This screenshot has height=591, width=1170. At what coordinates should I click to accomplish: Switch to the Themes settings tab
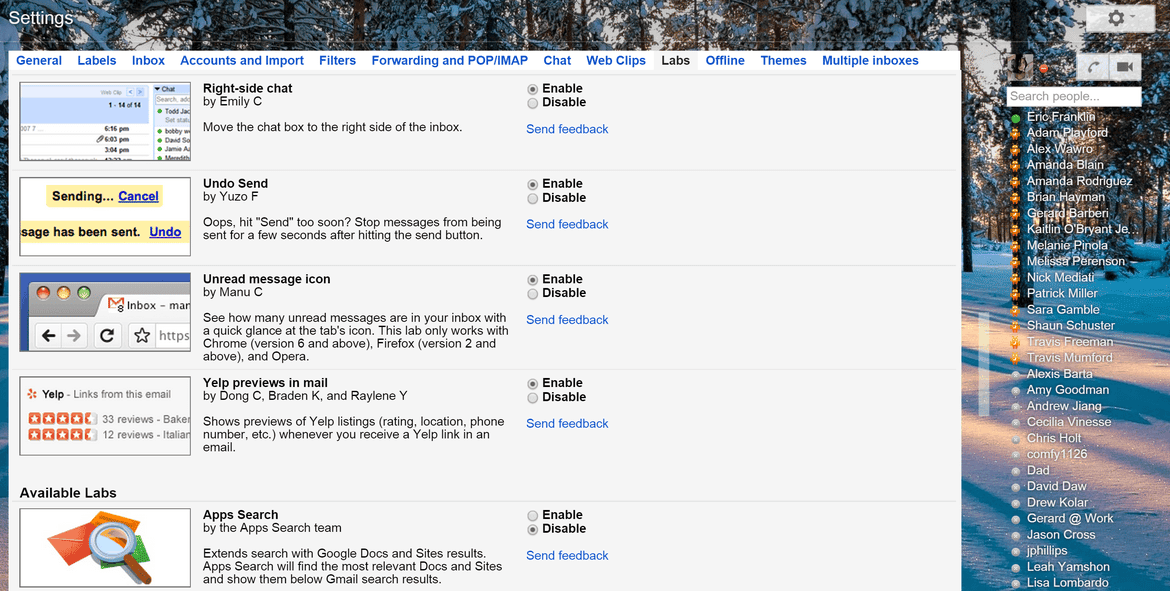[783, 60]
